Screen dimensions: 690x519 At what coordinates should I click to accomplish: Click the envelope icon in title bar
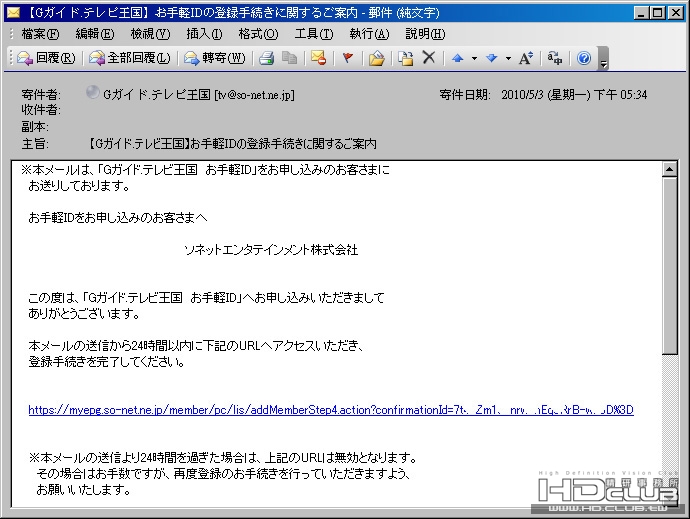[13, 13]
